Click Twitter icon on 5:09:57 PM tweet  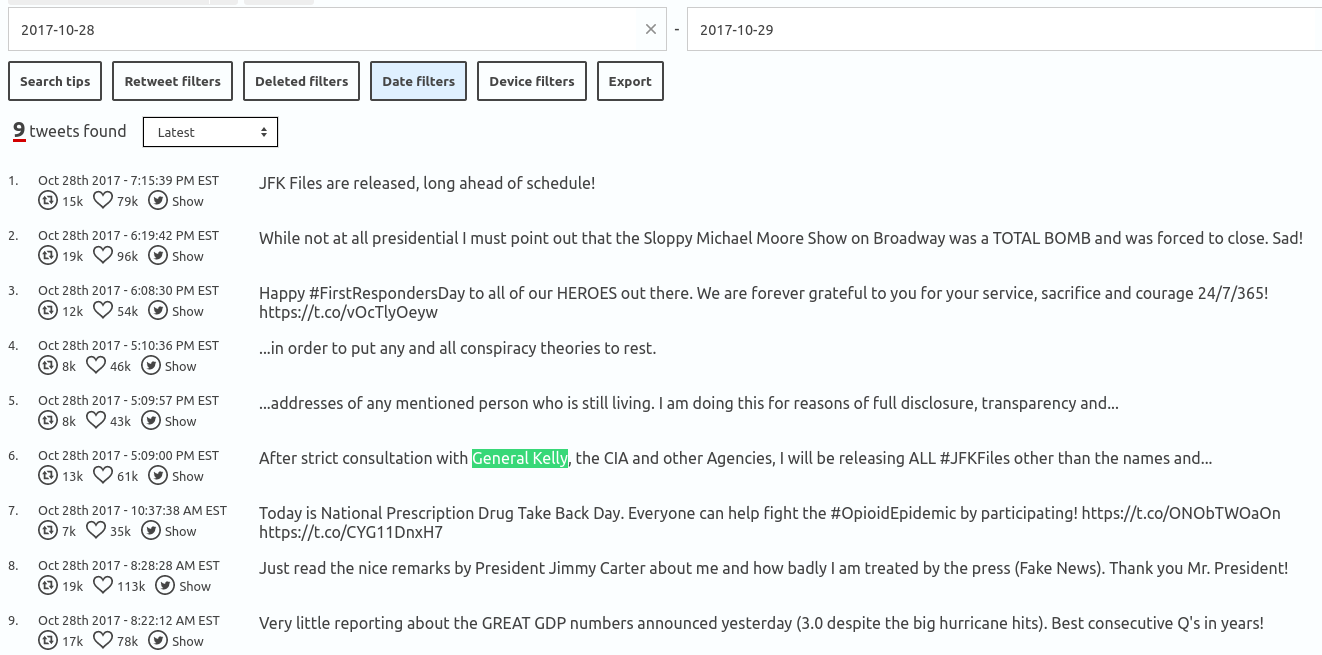(151, 421)
